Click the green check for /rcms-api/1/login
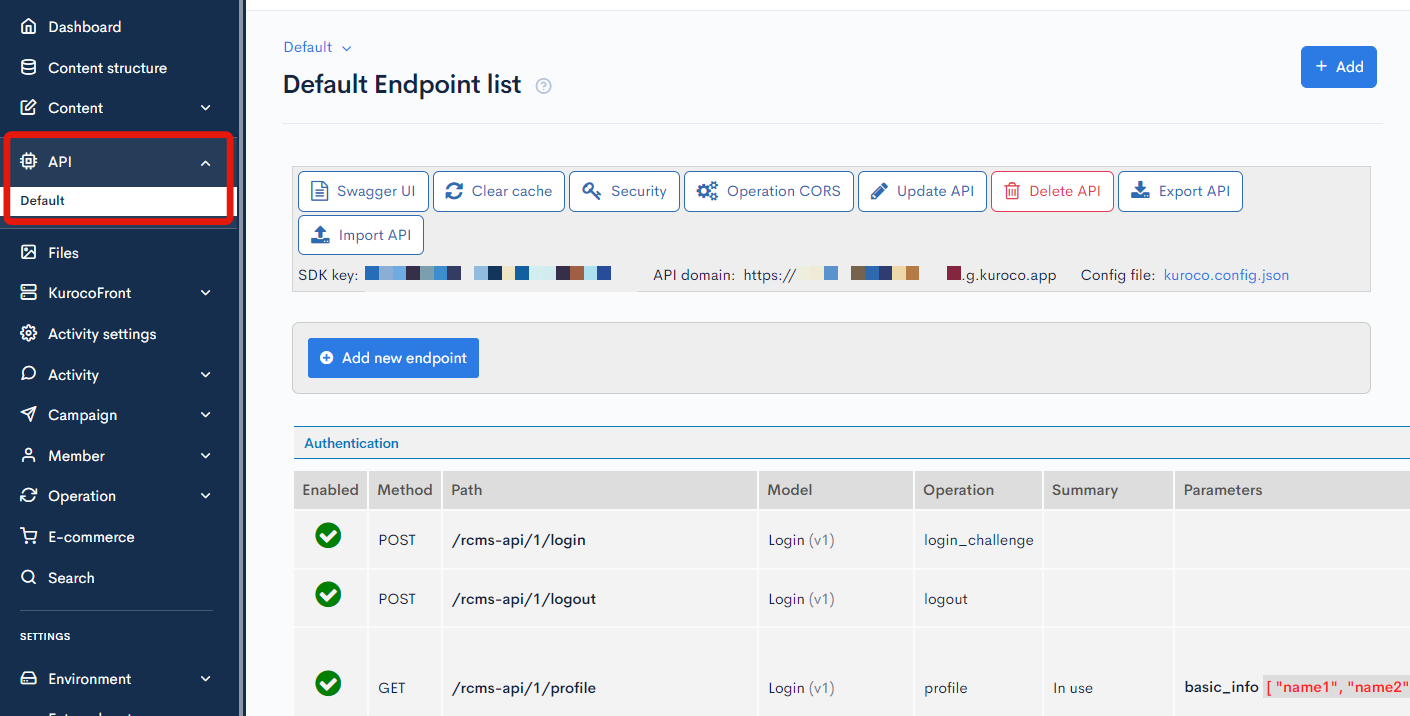Screen dimensions: 1410x716 click(328, 536)
